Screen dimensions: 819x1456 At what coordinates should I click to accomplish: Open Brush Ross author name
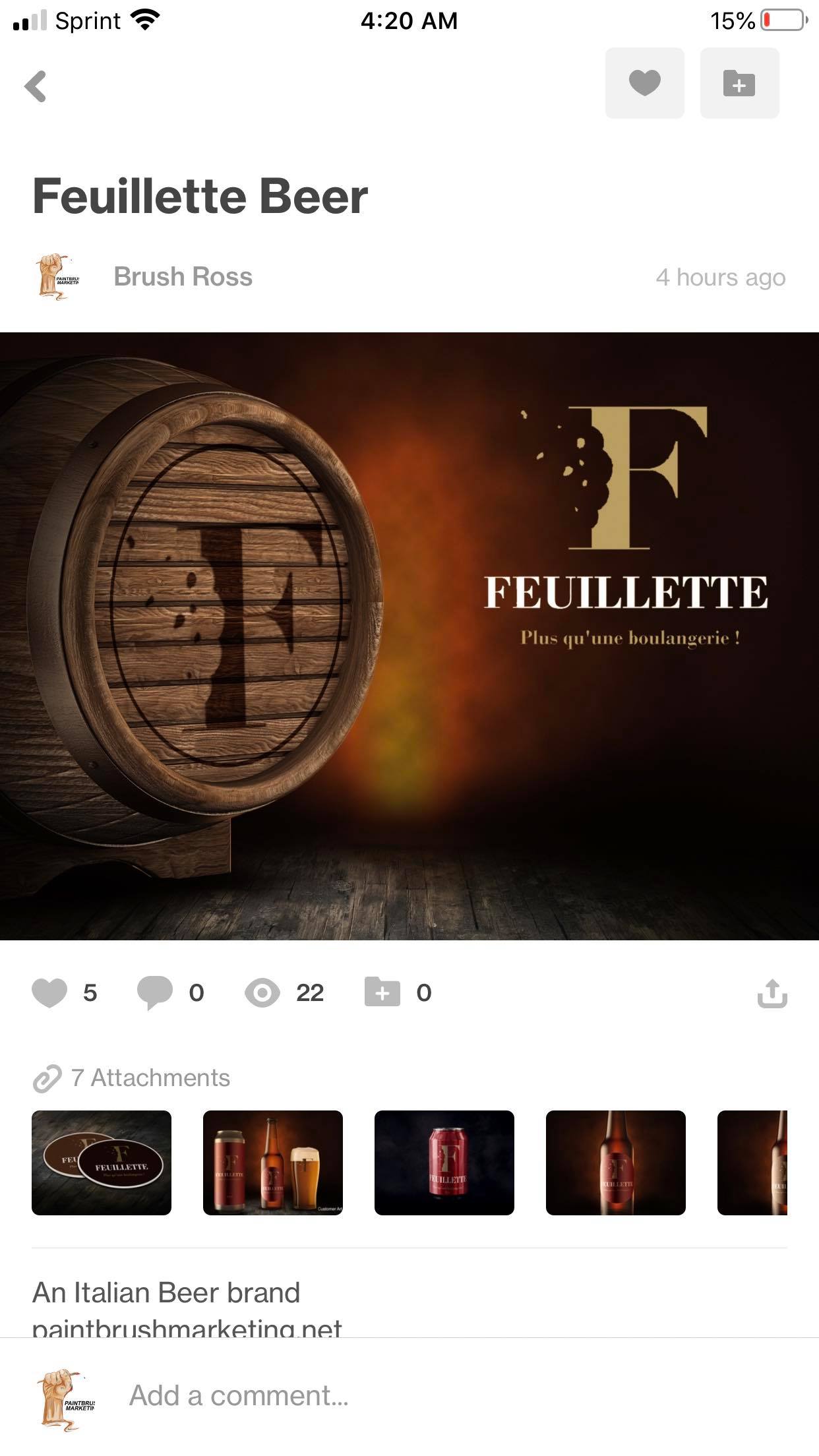coord(183,277)
